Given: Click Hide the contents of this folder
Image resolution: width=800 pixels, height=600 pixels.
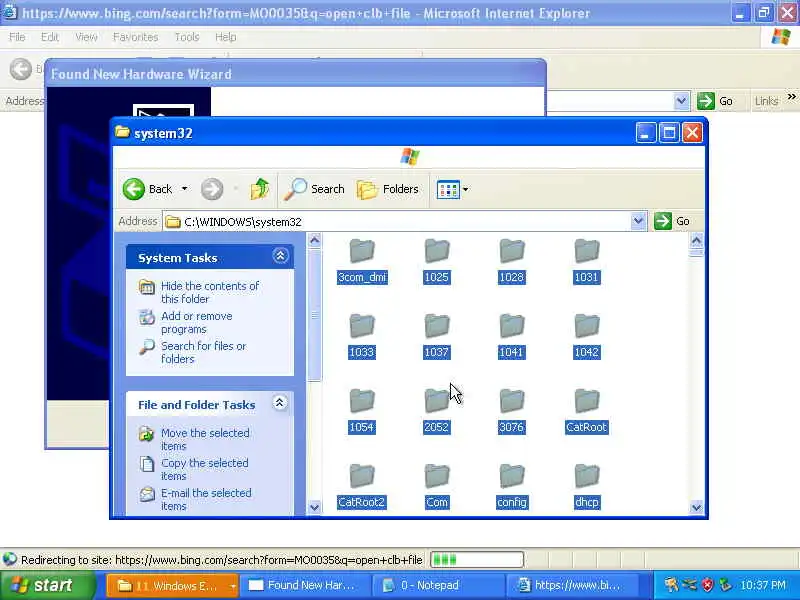Looking at the screenshot, I should (x=210, y=292).
